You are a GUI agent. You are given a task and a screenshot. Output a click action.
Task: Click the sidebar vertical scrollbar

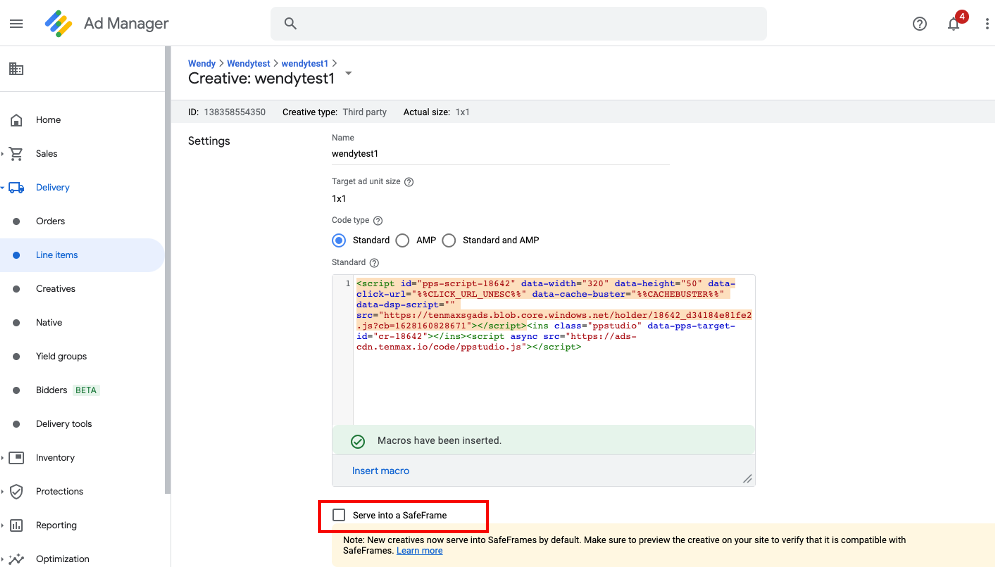tap(168, 270)
